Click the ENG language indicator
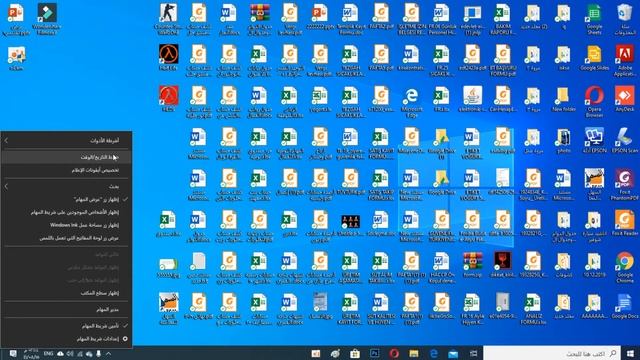The width and height of the screenshot is (640, 360). pos(49,353)
